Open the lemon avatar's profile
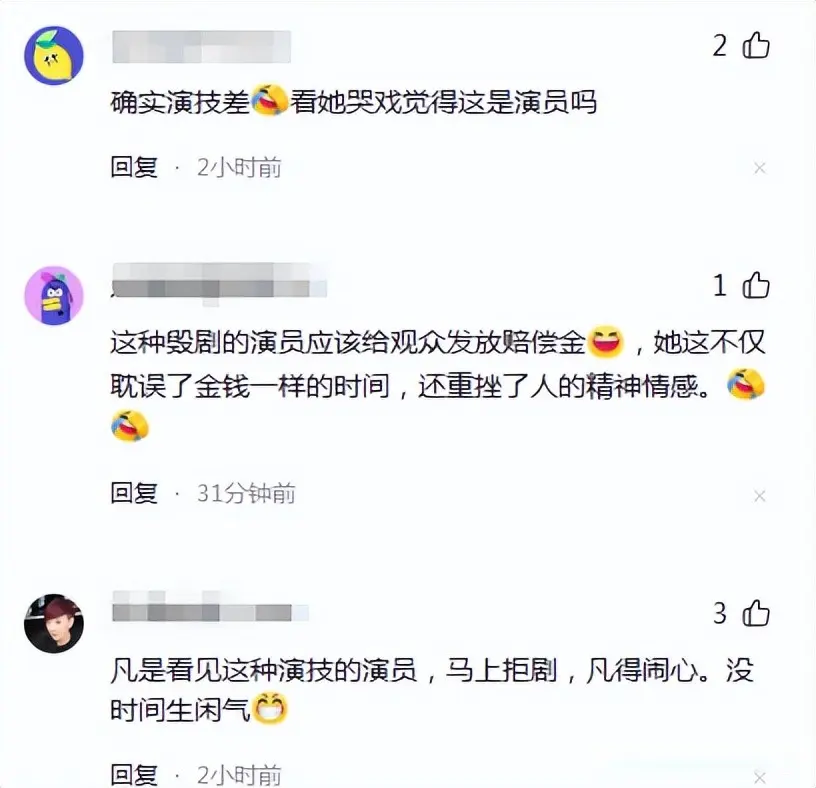816x788 pixels. pyautogui.click(x=54, y=55)
